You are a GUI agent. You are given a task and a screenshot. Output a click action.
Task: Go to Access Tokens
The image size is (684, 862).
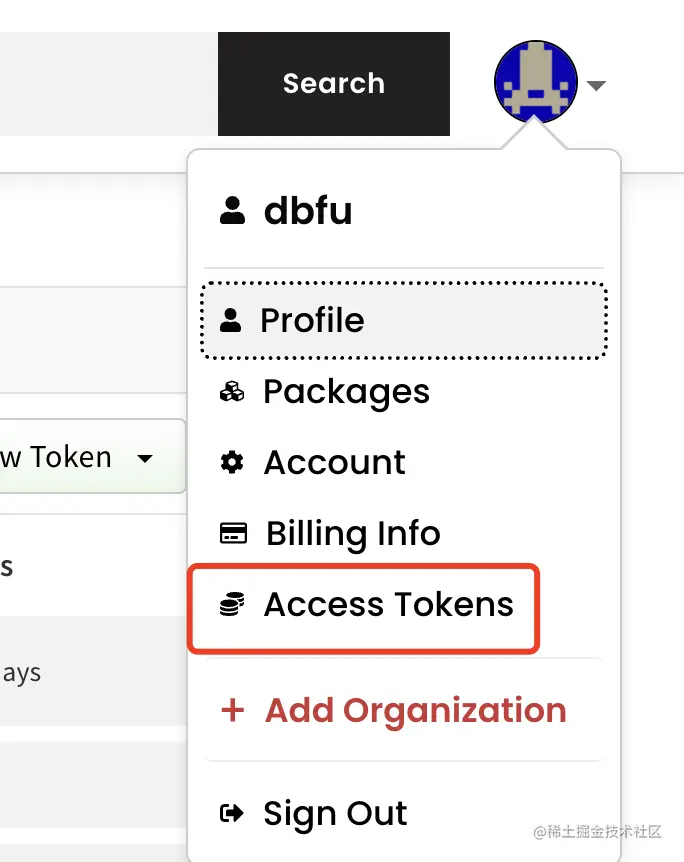click(363, 605)
